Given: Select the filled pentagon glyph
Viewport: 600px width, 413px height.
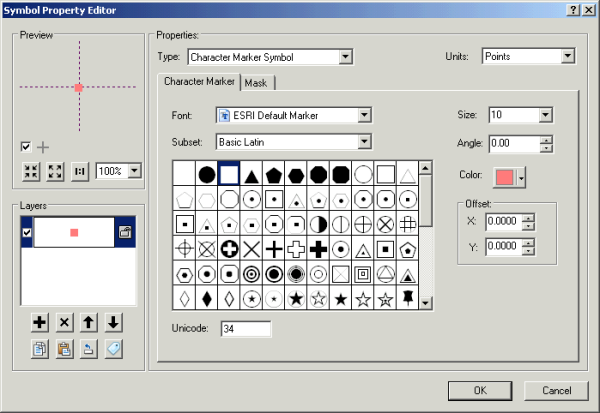Looking at the screenshot, I should (x=274, y=175).
